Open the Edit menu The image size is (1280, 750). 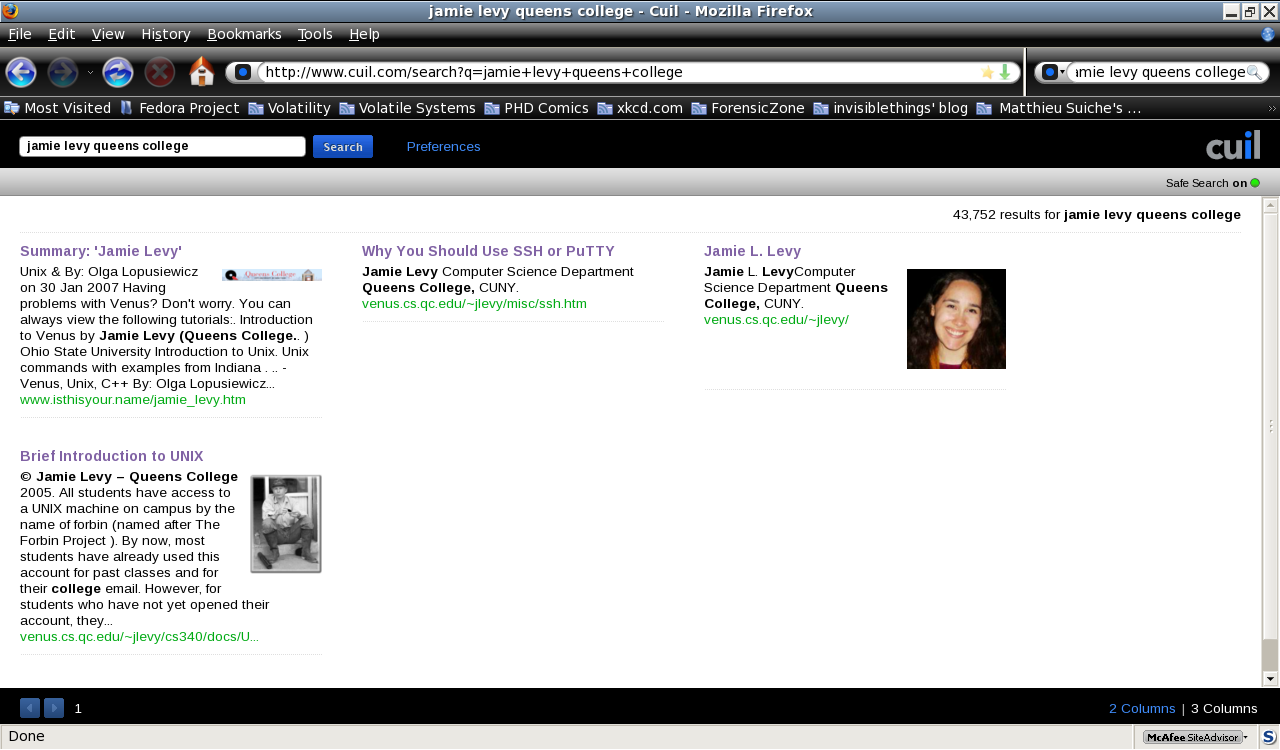coord(62,34)
